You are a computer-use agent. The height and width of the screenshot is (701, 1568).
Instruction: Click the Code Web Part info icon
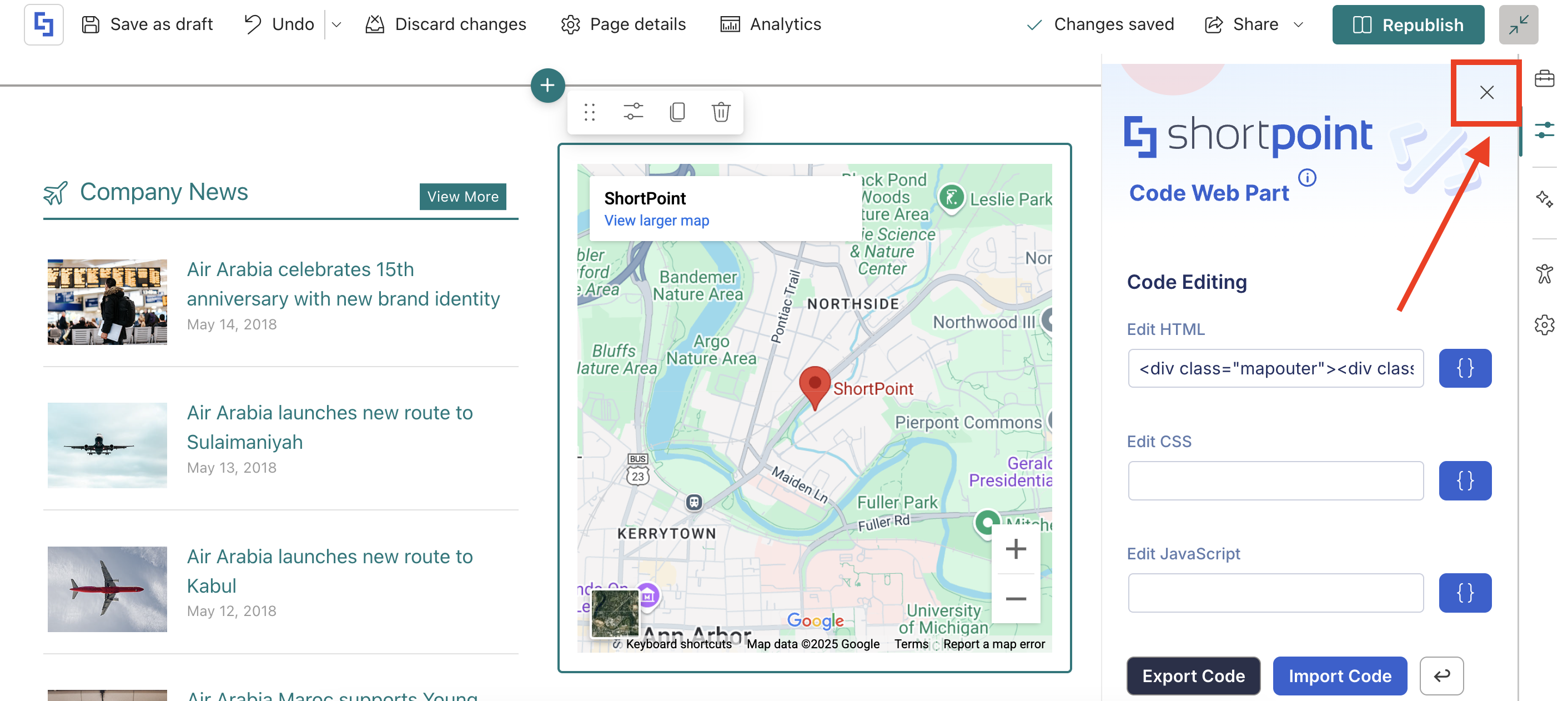(x=1307, y=178)
